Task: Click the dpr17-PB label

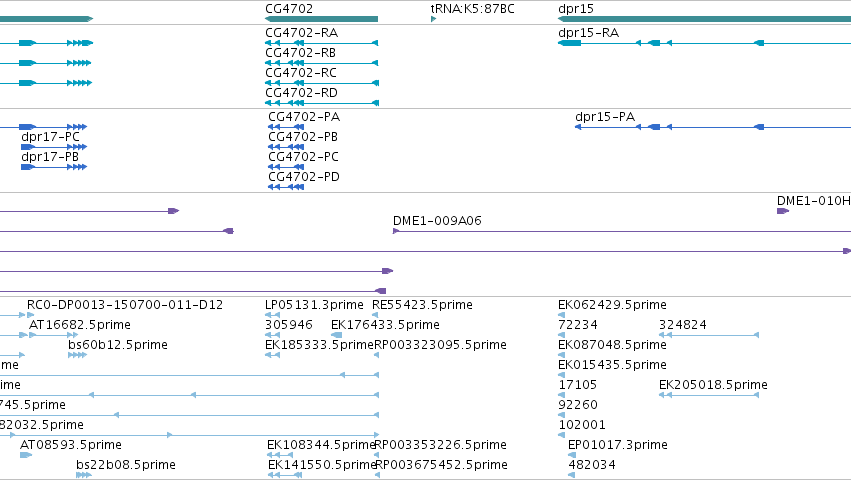Action: [50, 156]
